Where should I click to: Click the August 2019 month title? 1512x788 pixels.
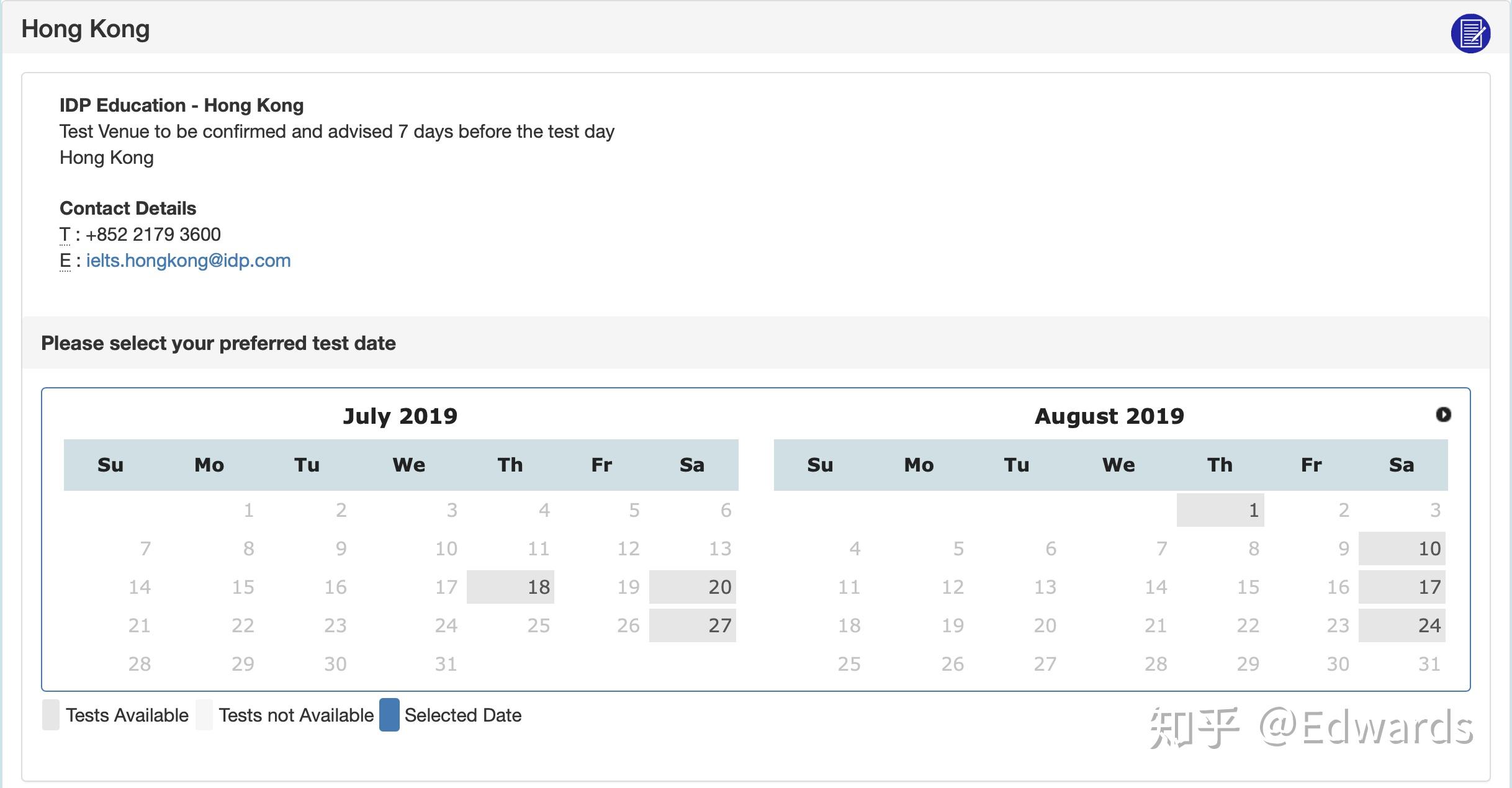[x=1109, y=416]
